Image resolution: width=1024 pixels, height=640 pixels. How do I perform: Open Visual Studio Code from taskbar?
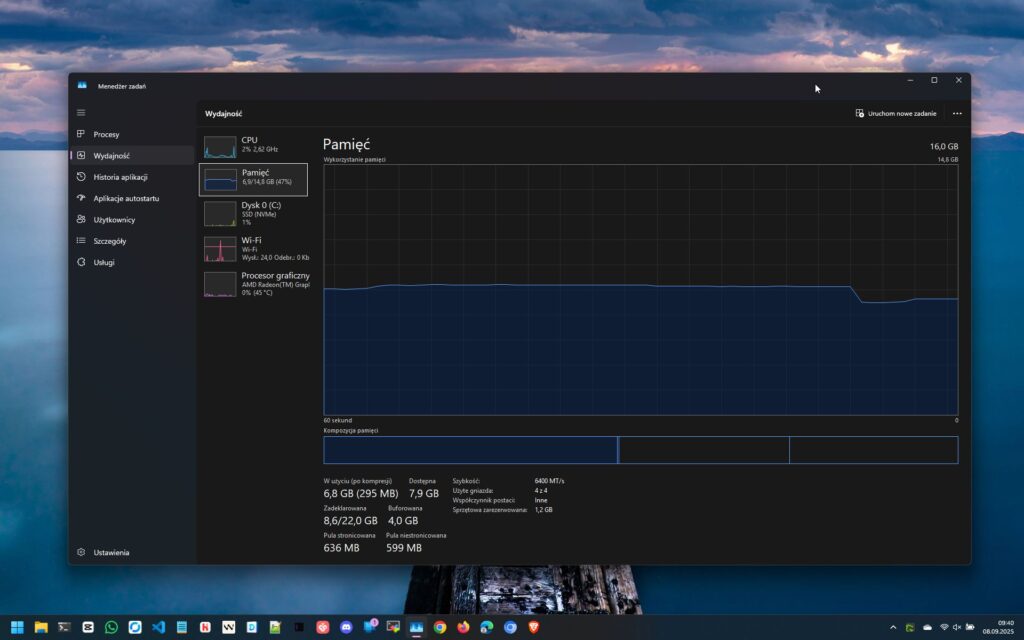point(159,627)
